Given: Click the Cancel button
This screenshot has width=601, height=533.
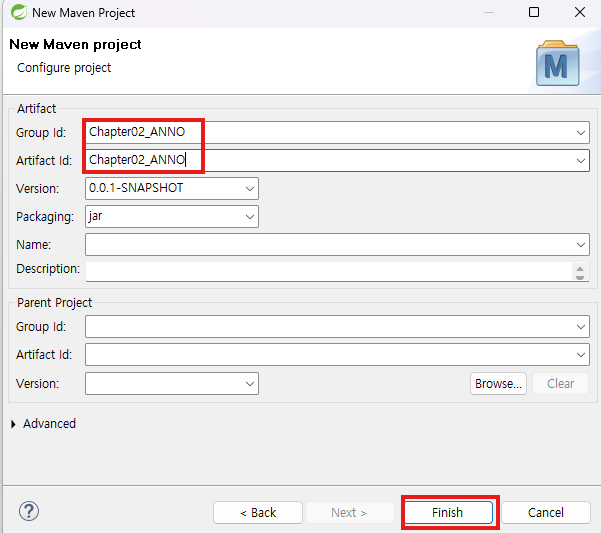Looking at the screenshot, I should point(546,512).
